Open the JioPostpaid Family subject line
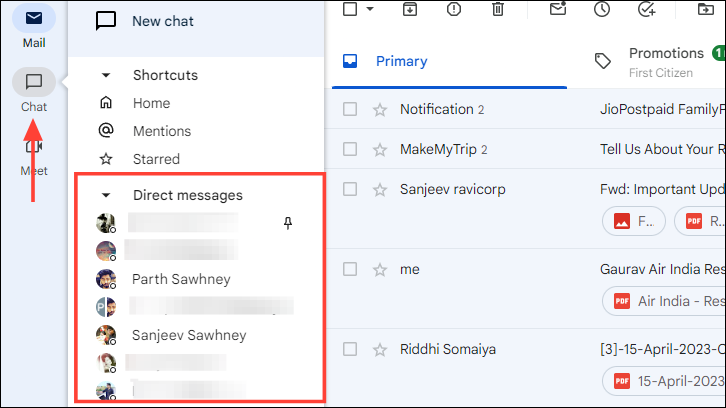This screenshot has width=726, height=408. 663,109
